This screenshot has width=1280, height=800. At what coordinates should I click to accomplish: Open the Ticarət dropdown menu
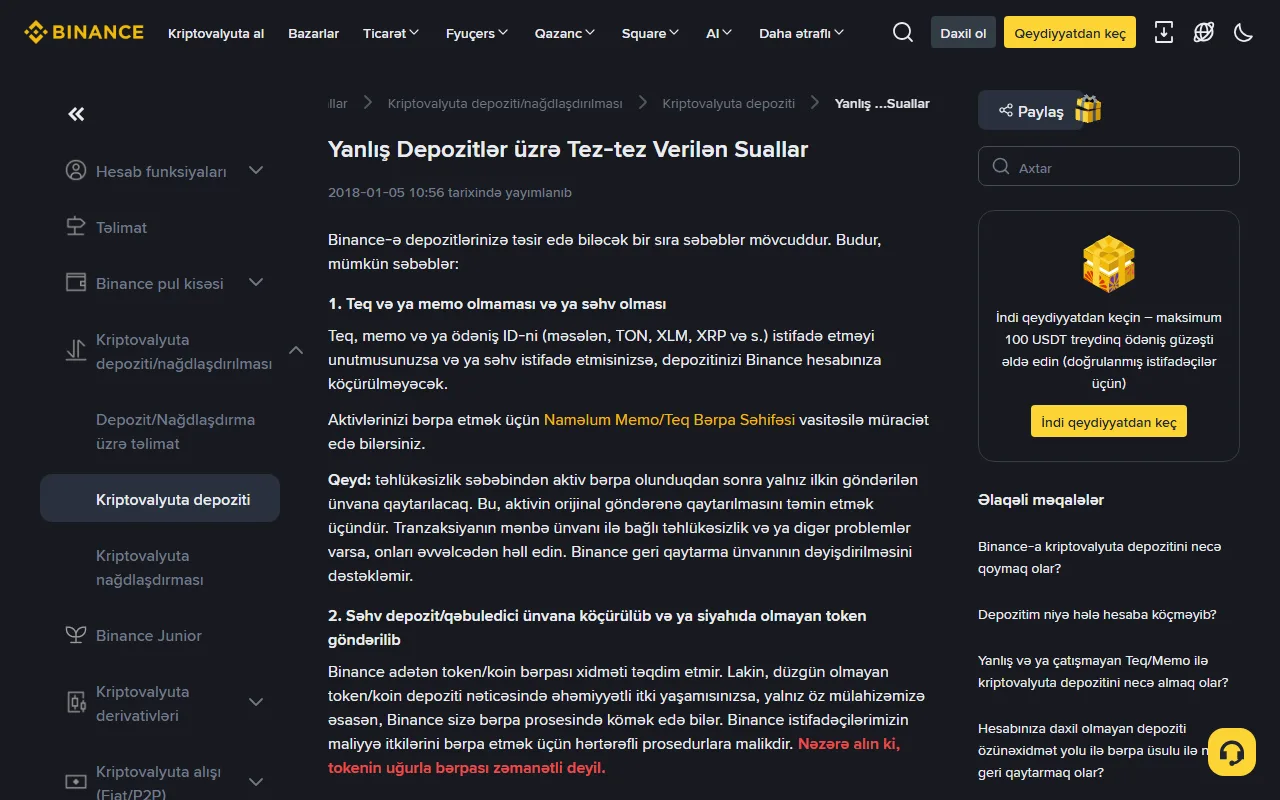391,33
